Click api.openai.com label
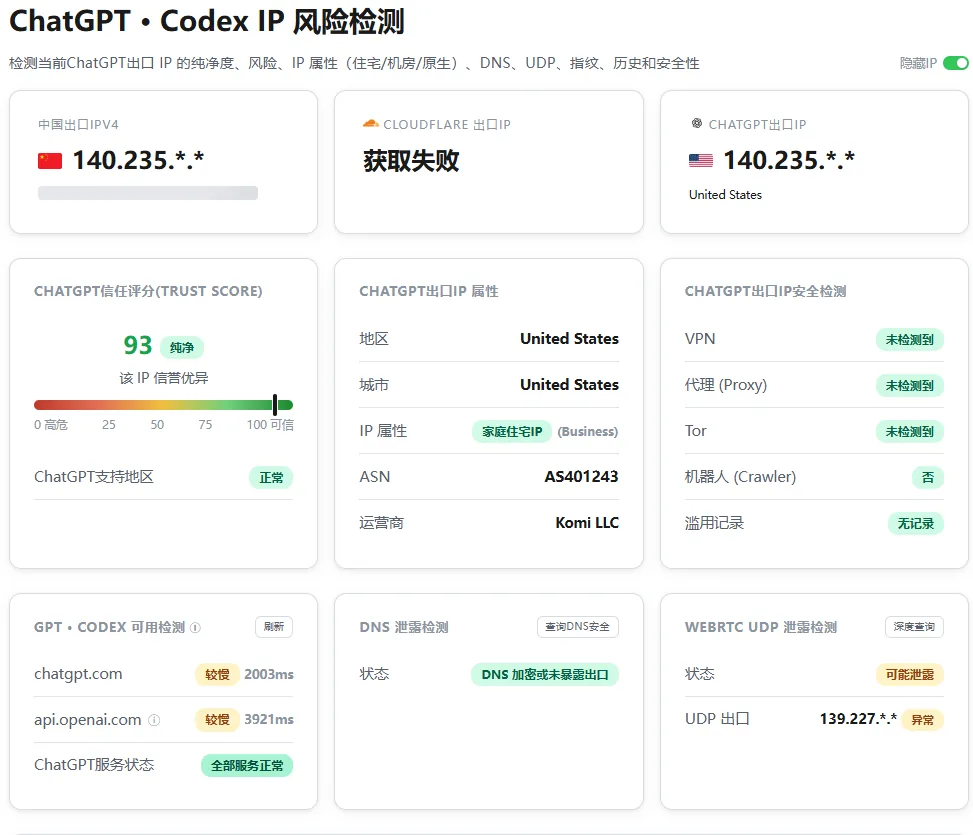The image size is (973, 835). pyautogui.click(x=87, y=720)
